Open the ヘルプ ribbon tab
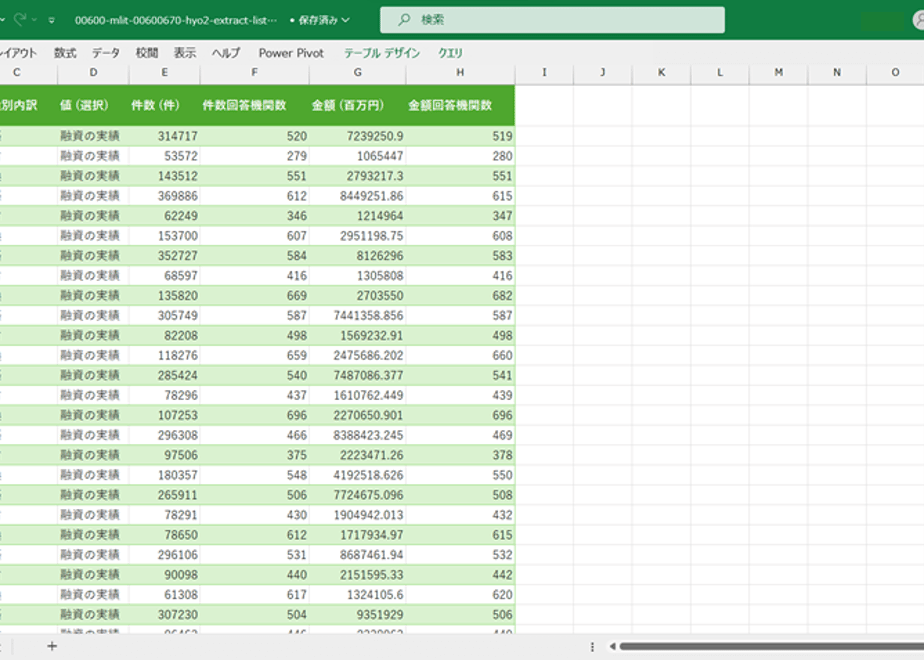This screenshot has height=660, width=924. click(226, 53)
